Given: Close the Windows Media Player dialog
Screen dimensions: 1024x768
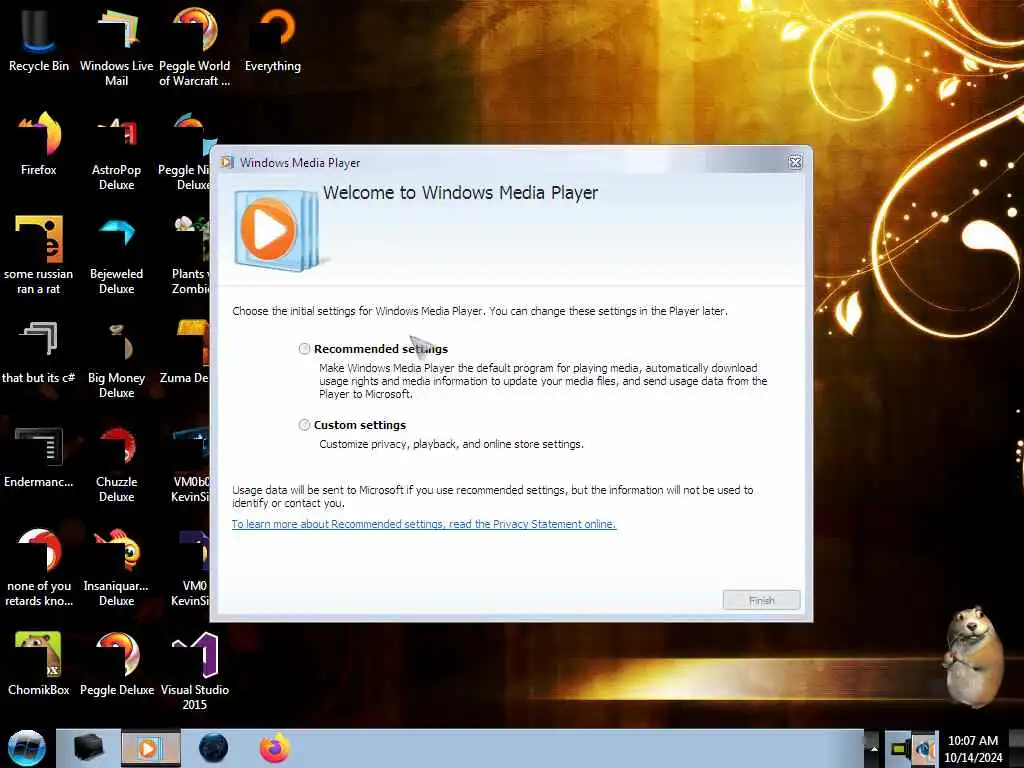Looking at the screenshot, I should point(795,163).
